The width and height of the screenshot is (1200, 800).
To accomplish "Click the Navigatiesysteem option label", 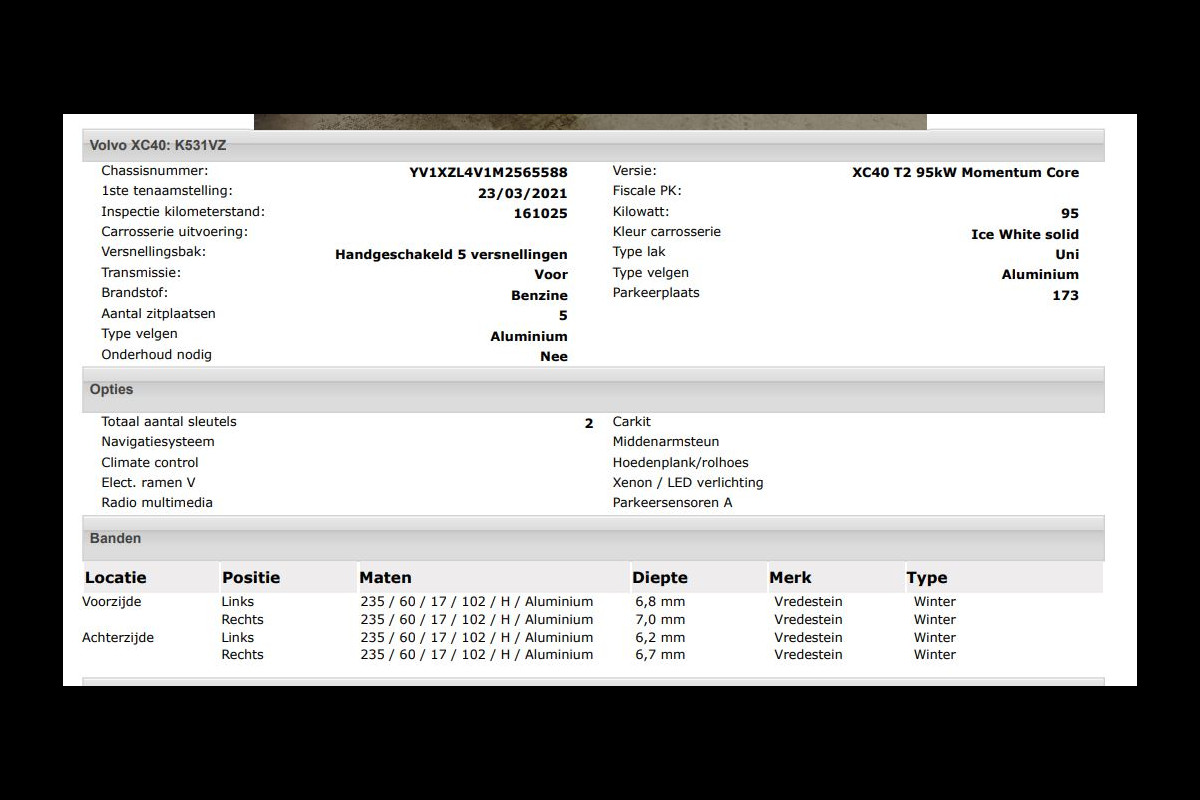I will tap(158, 441).
